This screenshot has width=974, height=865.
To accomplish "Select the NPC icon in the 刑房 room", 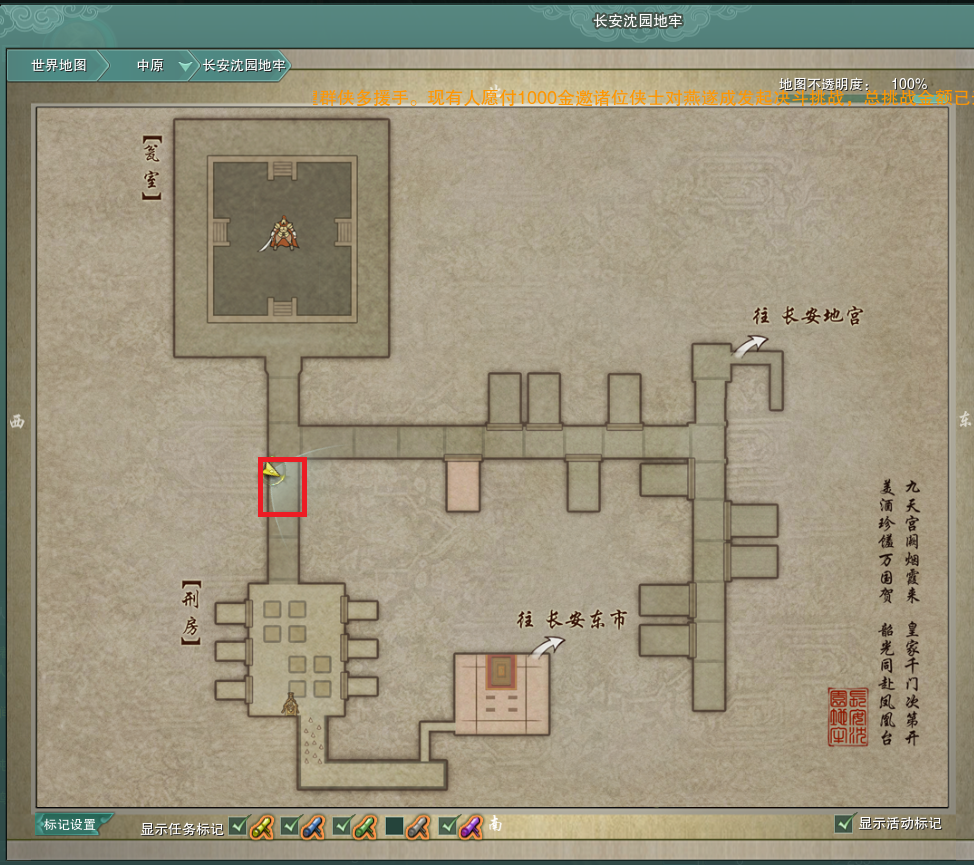I will click(x=291, y=704).
